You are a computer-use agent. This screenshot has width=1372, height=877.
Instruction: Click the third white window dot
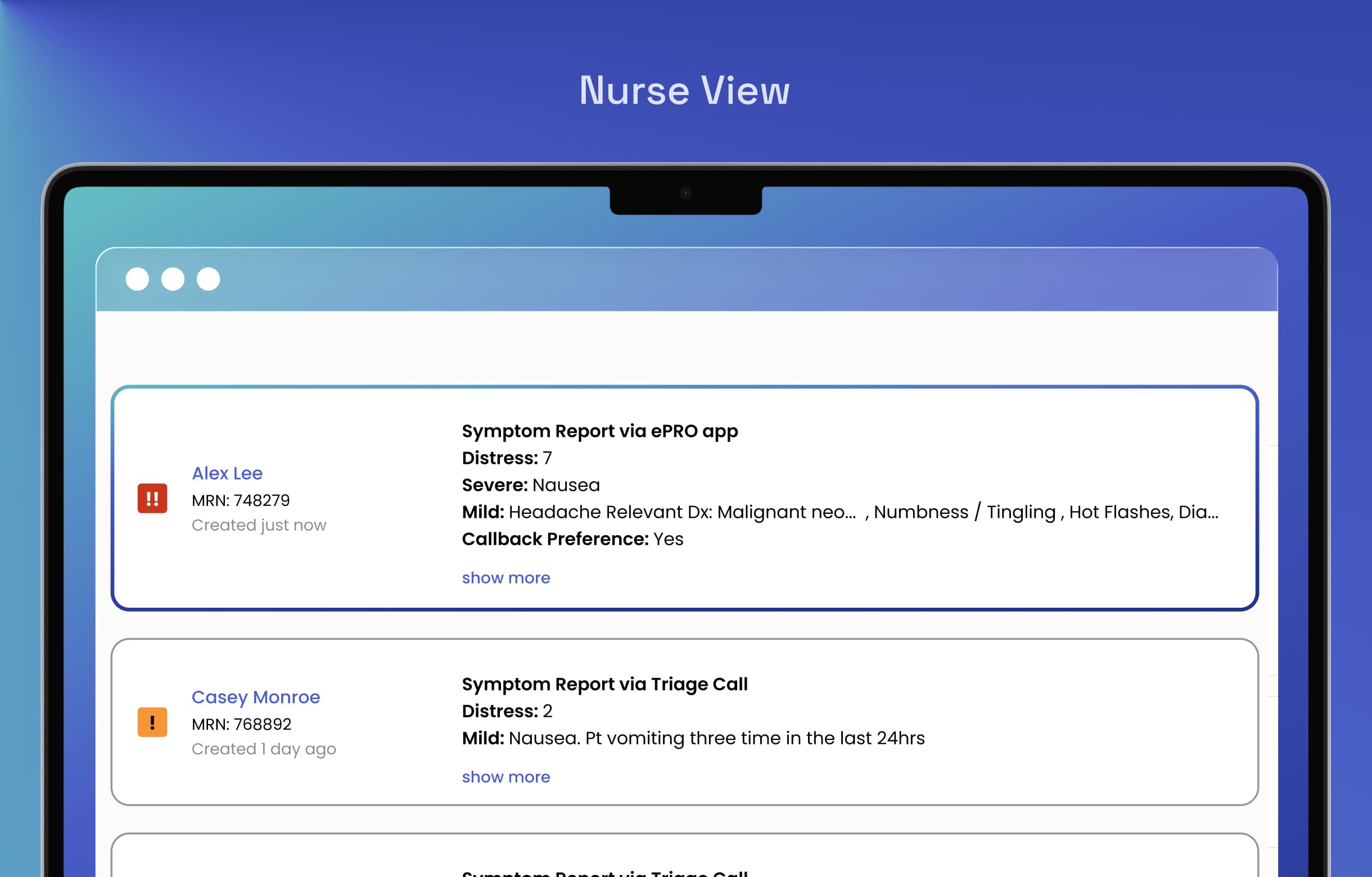(x=209, y=279)
